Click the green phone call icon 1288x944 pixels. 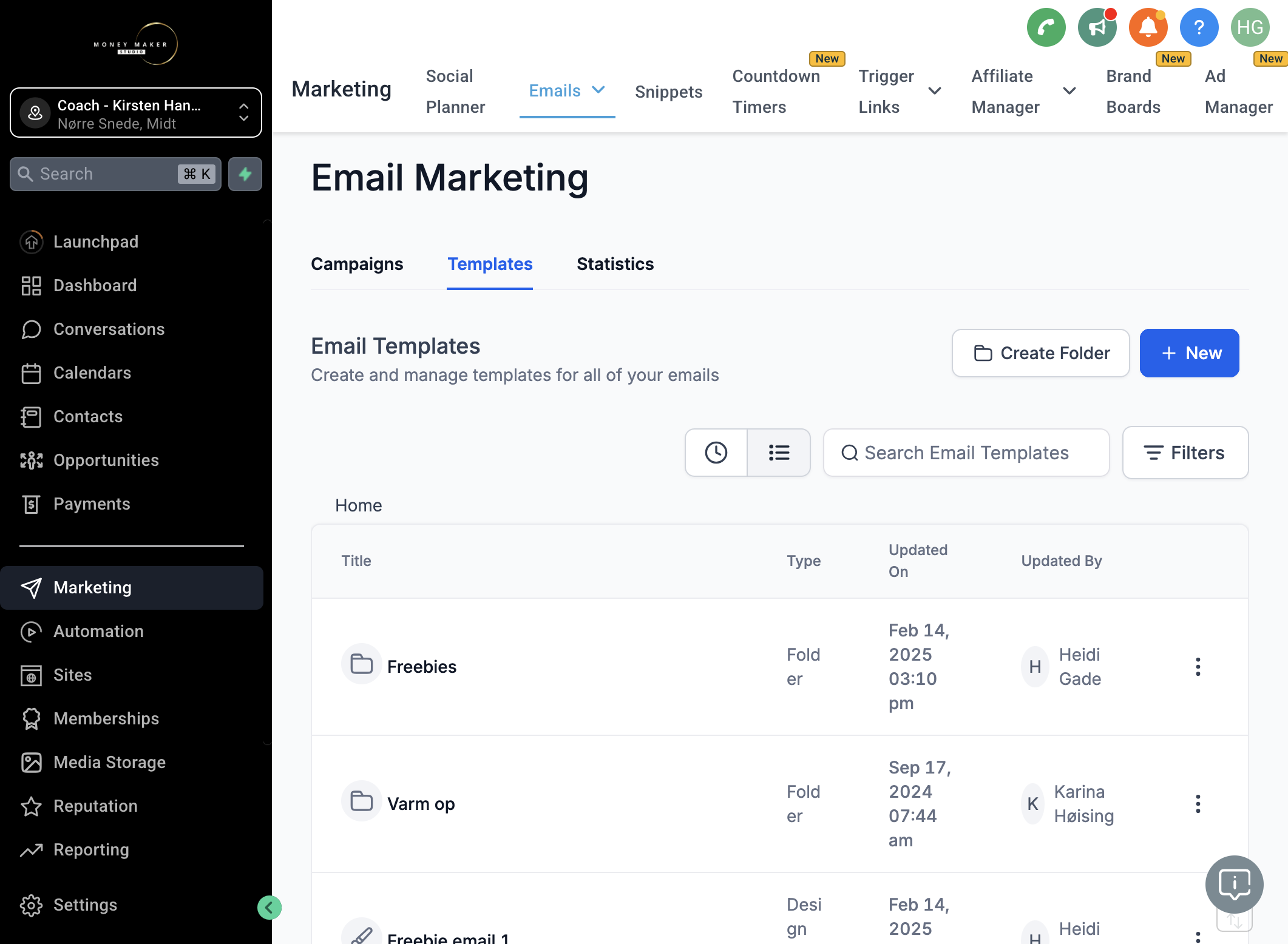click(1046, 27)
